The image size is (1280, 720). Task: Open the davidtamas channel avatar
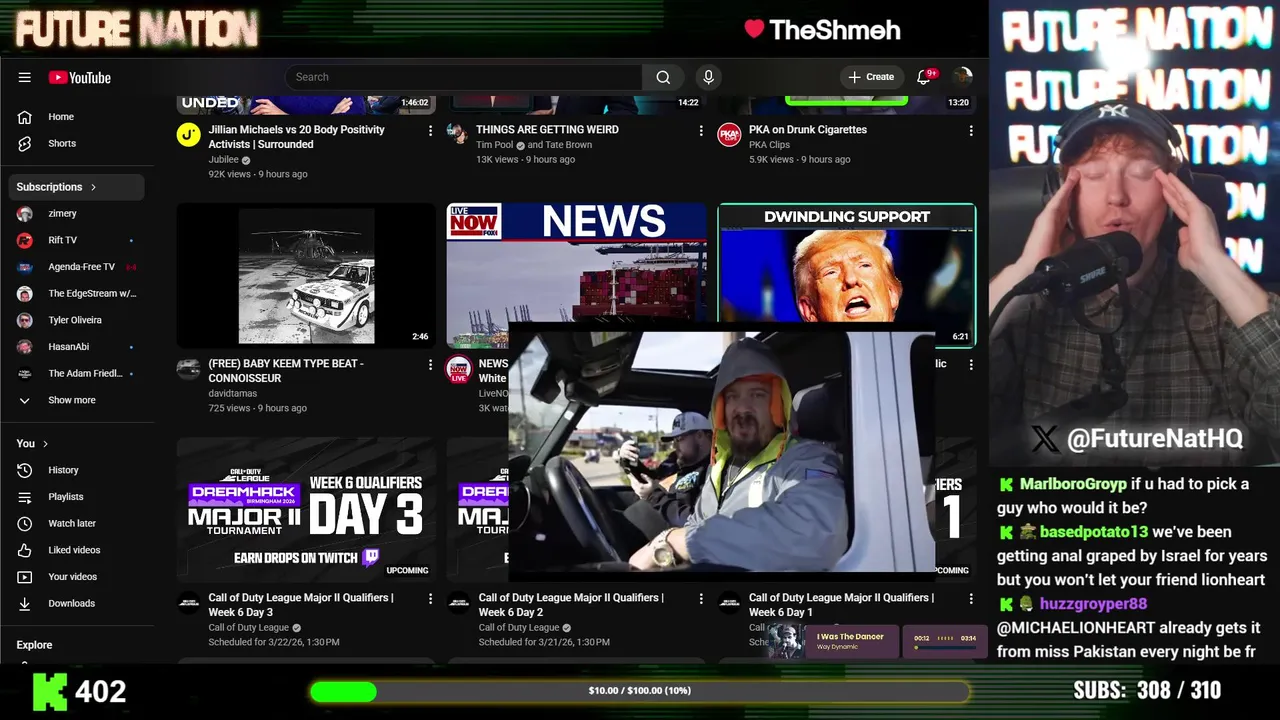click(x=189, y=368)
